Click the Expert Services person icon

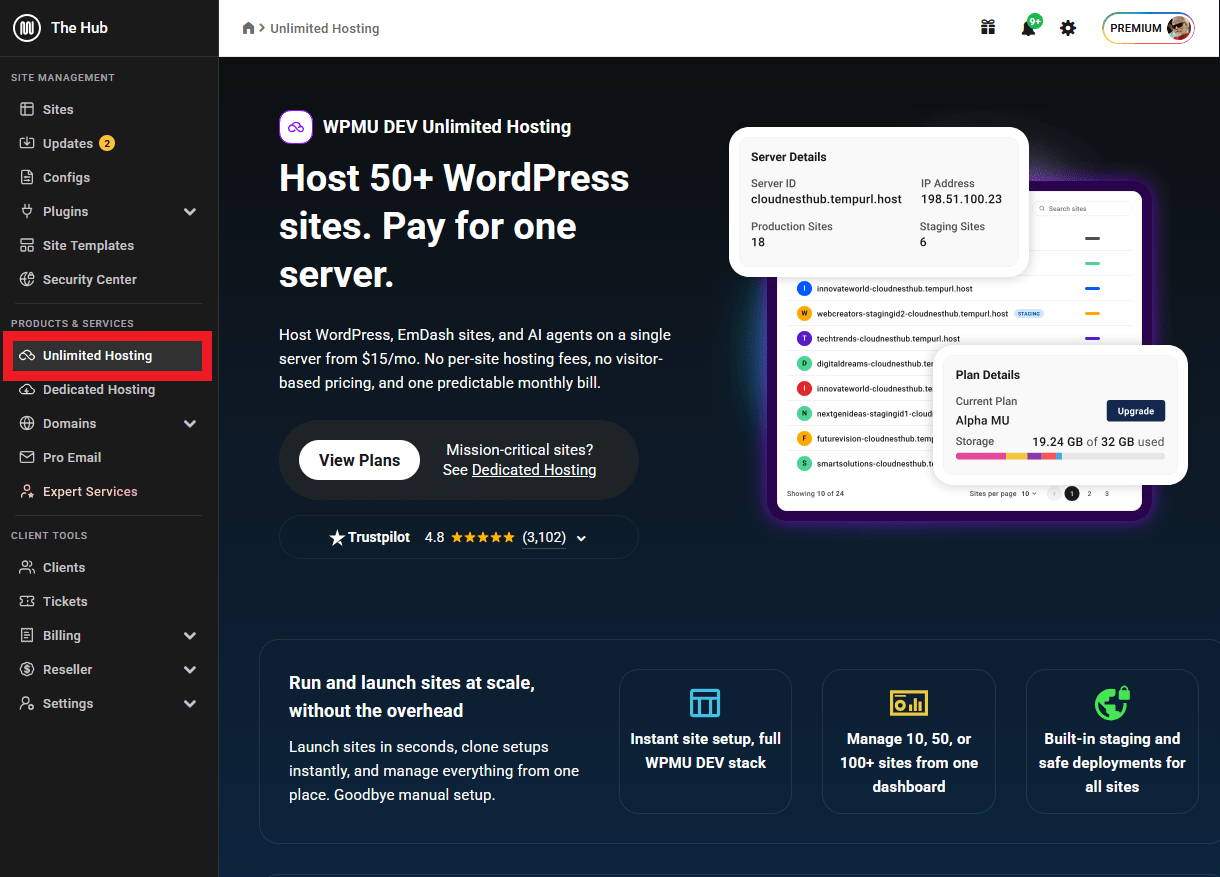coord(27,491)
